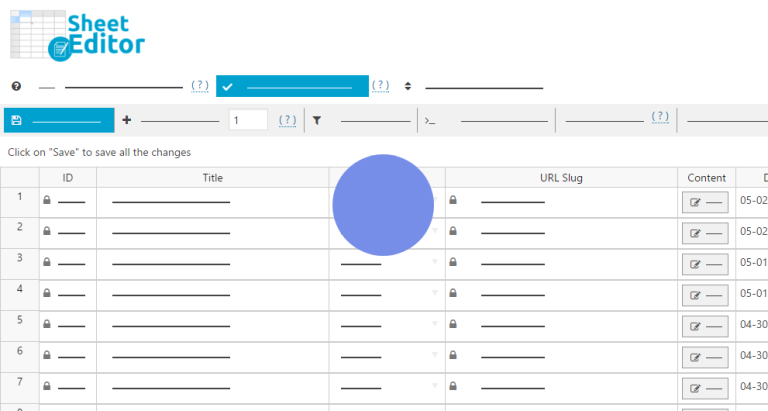The width and height of the screenshot is (768, 411).
Task: Expand the row 3 dropdown arrow before URL Slug
Action: pyautogui.click(x=434, y=262)
